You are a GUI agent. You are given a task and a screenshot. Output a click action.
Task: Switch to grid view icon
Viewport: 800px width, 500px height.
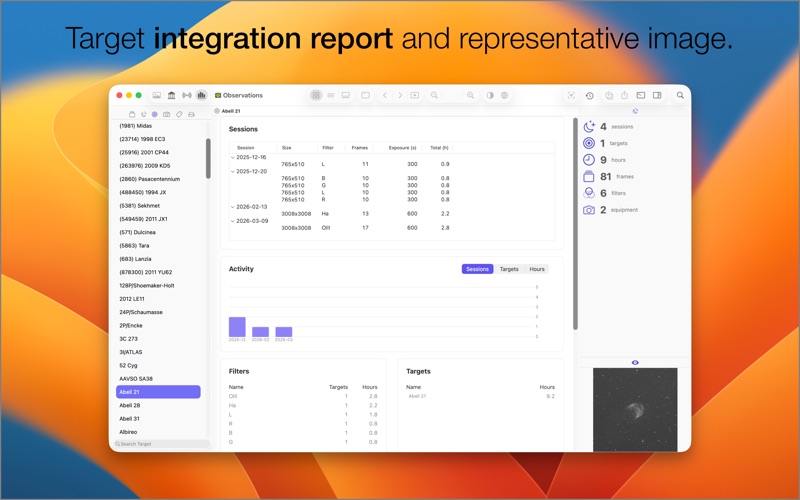point(316,95)
